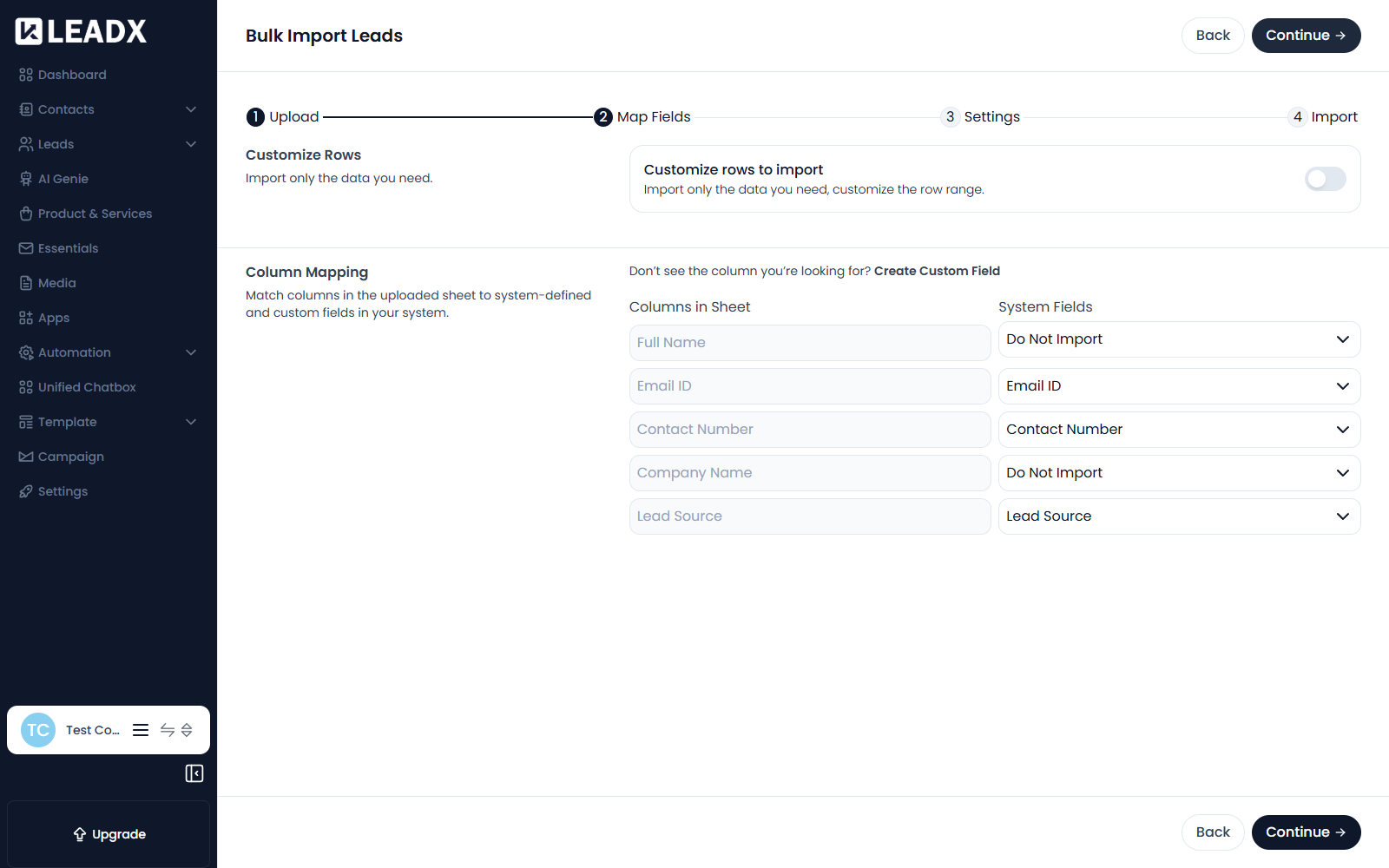Collapse the sidebar with the panel icon
This screenshot has height=868, width=1389.
pyautogui.click(x=194, y=773)
